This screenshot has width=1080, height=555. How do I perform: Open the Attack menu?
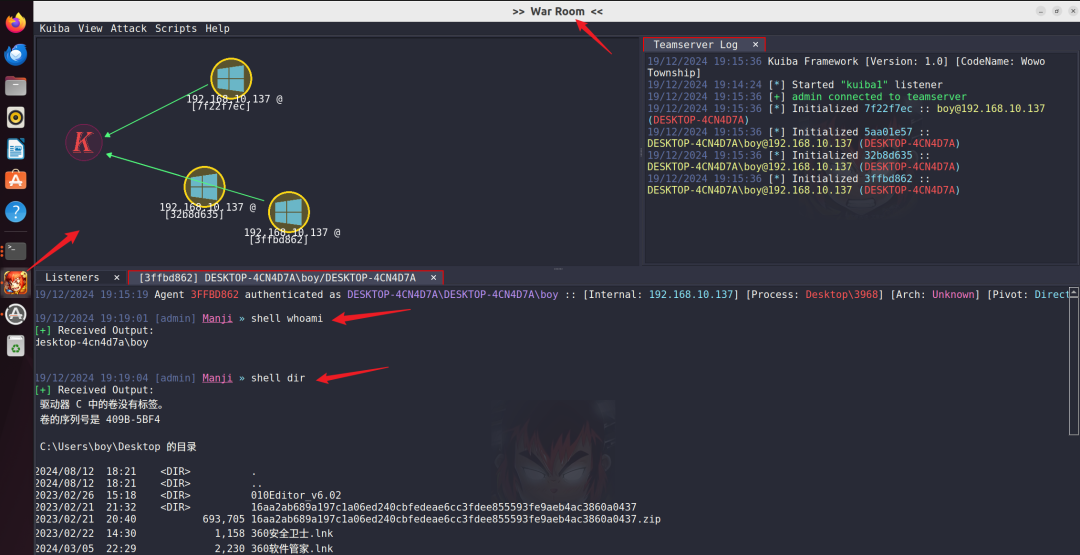[x=129, y=28]
